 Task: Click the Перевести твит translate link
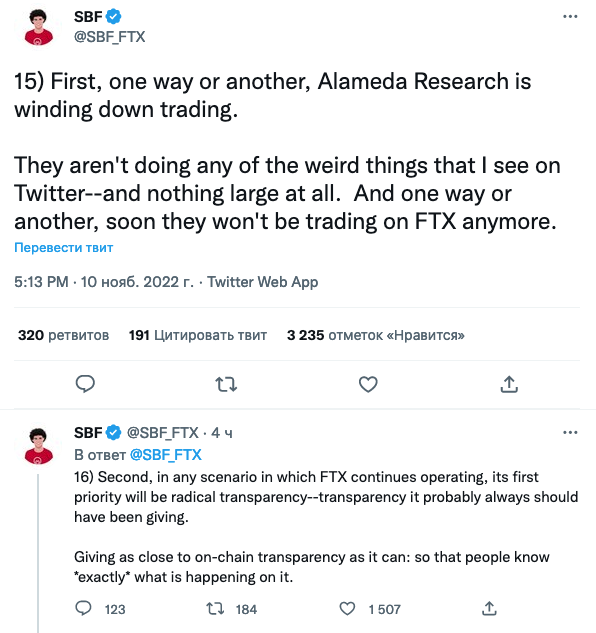tap(63, 247)
